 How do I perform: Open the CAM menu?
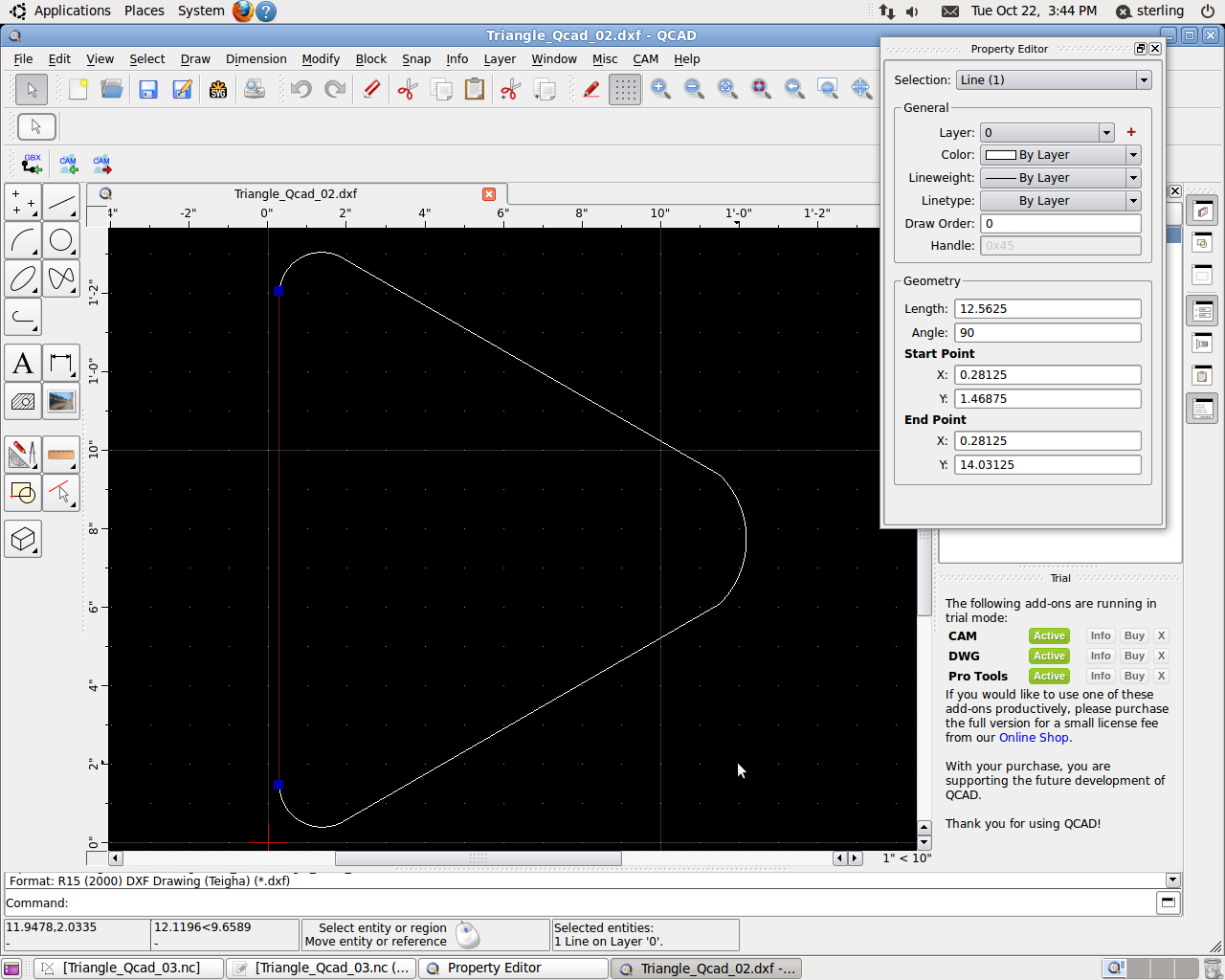(x=645, y=58)
